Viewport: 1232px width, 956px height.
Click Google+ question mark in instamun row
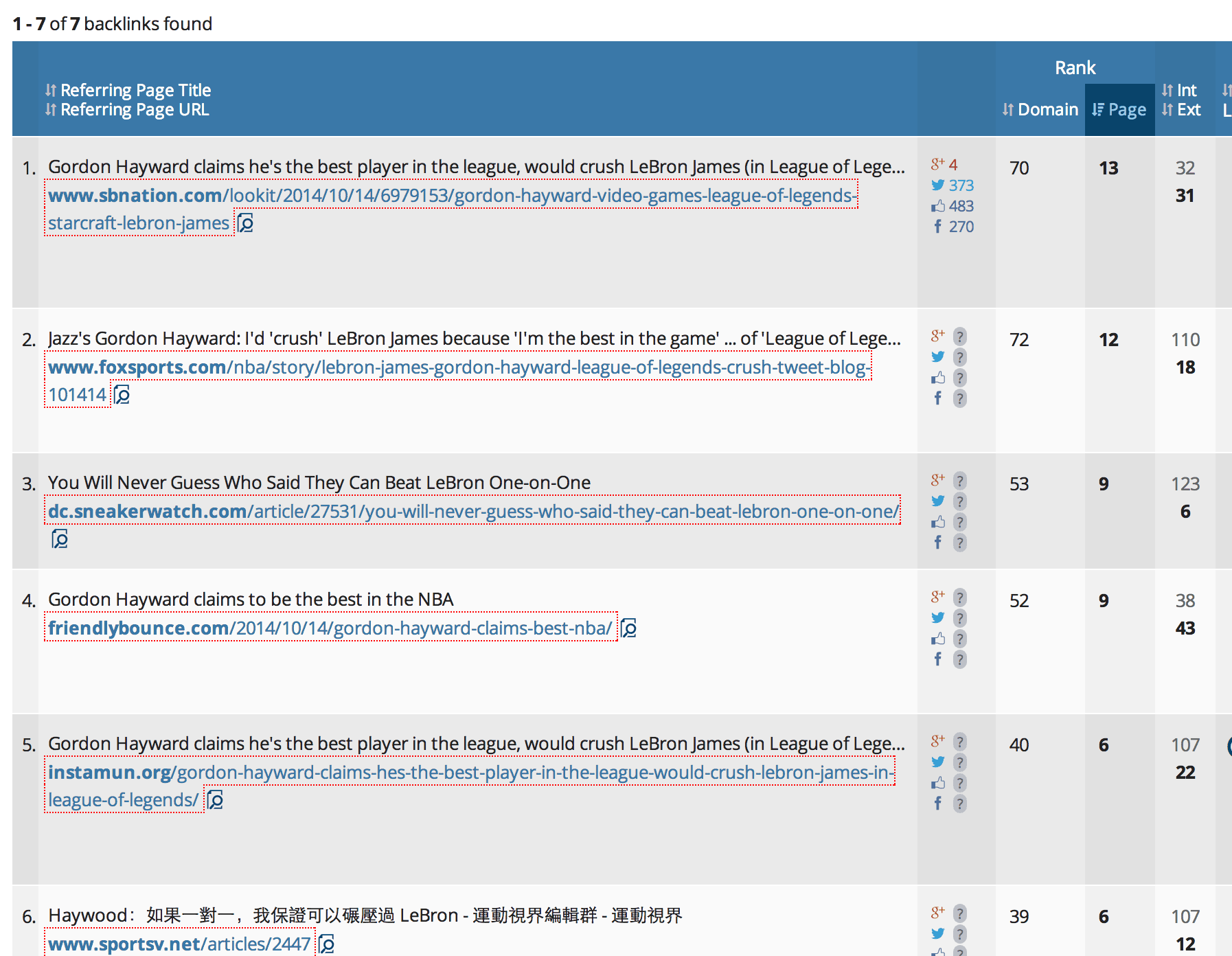(960, 742)
